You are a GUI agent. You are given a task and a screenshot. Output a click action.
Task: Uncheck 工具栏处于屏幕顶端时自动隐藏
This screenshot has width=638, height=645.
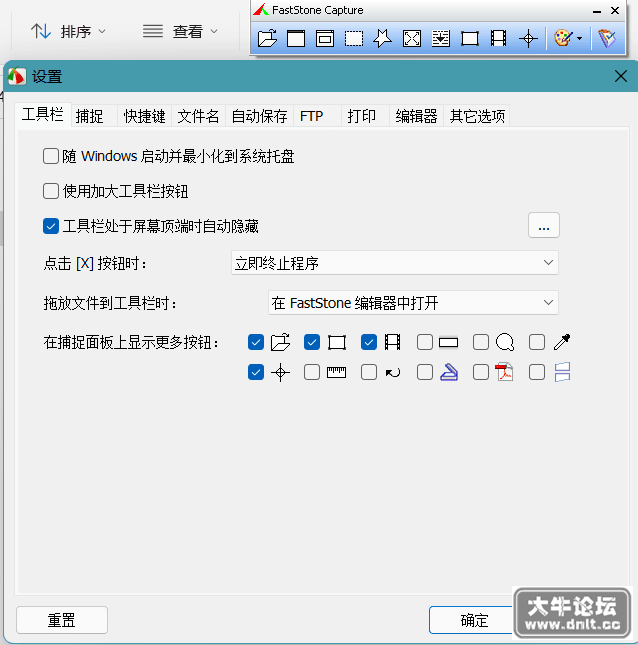[51, 226]
